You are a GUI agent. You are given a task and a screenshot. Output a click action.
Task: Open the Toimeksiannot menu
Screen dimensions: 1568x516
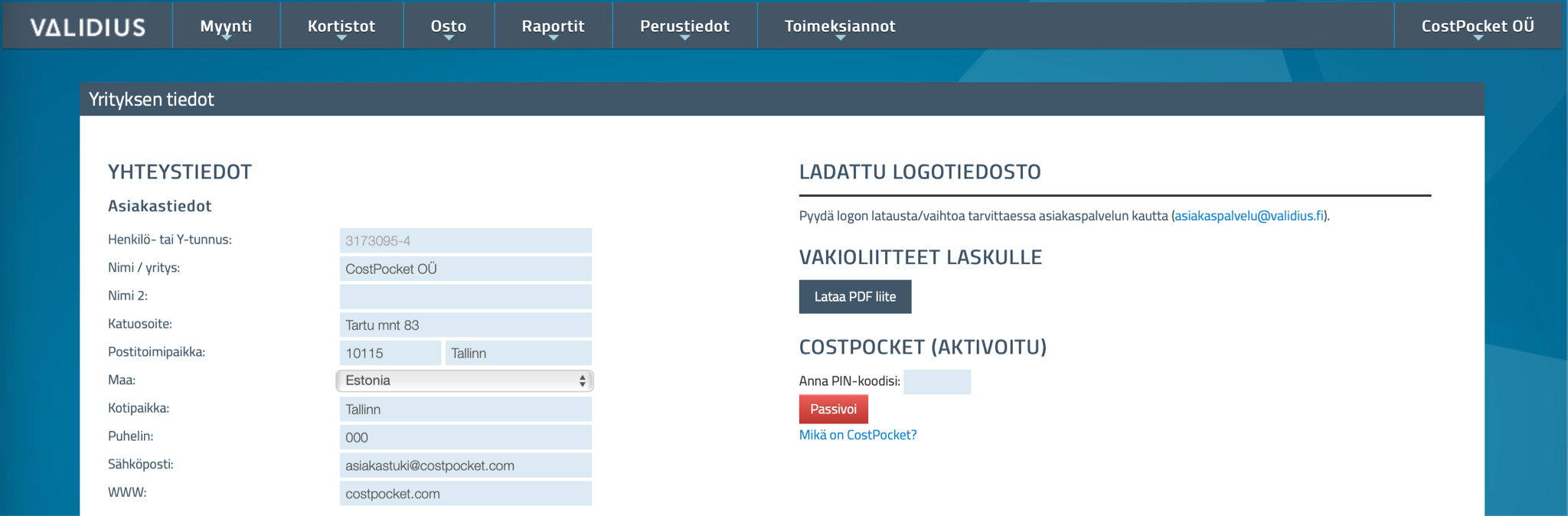pyautogui.click(x=840, y=26)
